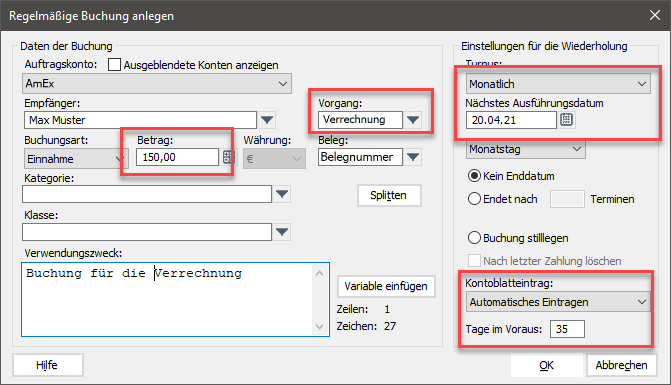Click into the Empfänger field Max Muster
671x385 pixels.
pos(140,120)
